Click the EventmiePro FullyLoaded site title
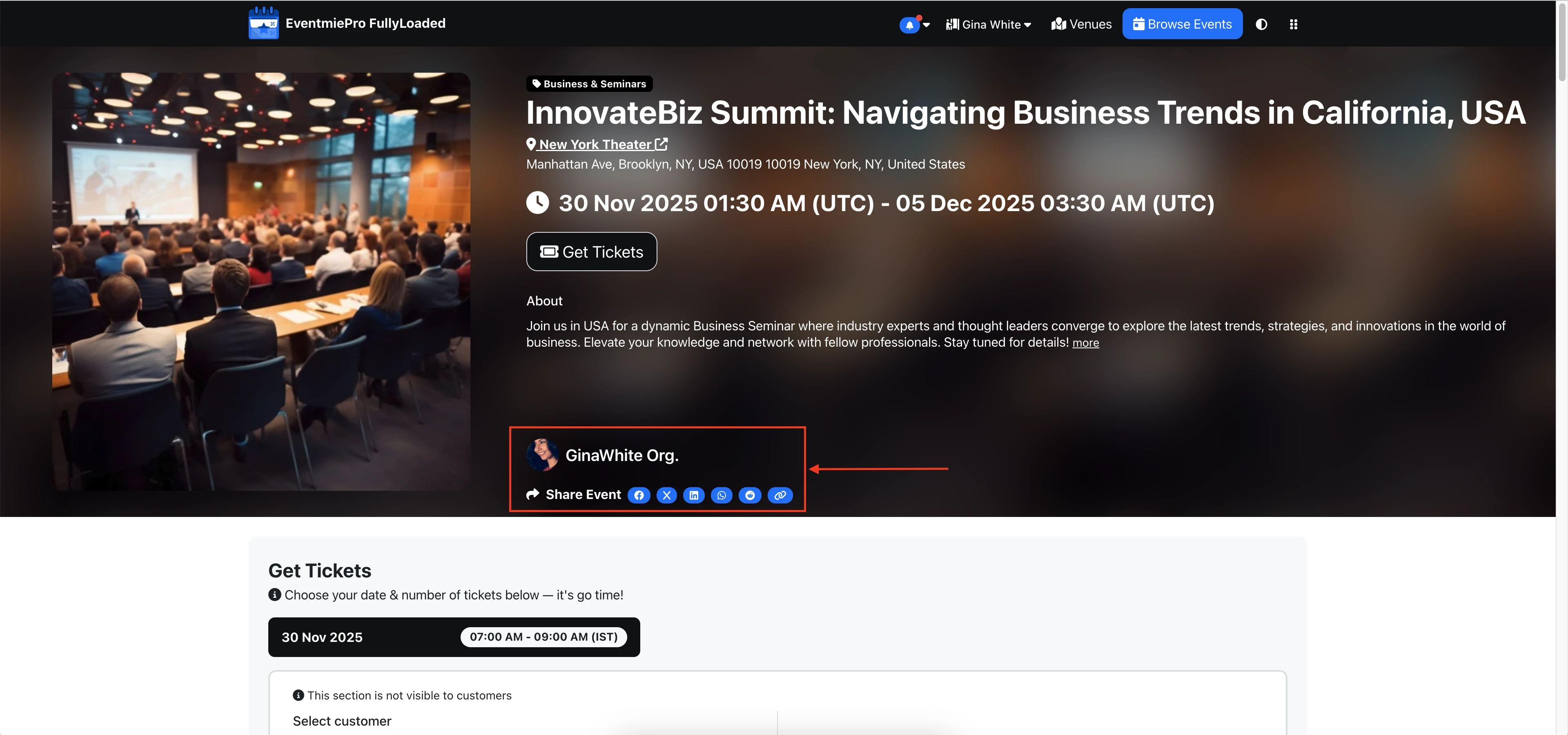Image resolution: width=1568 pixels, height=735 pixels. [365, 23]
